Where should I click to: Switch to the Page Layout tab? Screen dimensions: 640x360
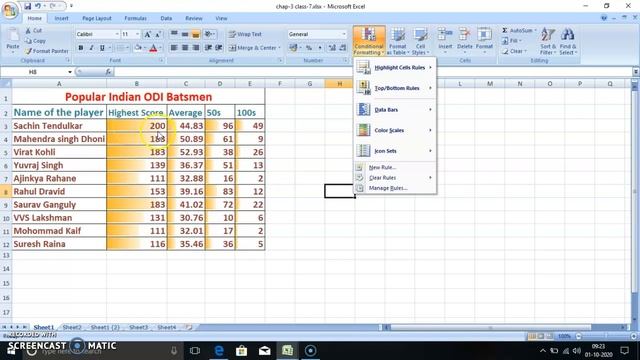pos(97,18)
